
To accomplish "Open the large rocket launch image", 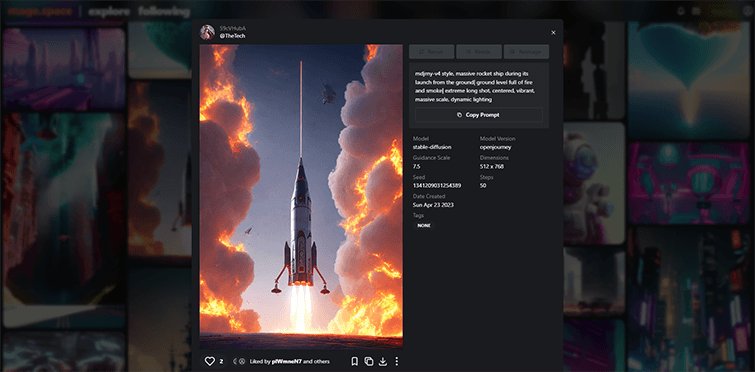I will (x=301, y=197).
